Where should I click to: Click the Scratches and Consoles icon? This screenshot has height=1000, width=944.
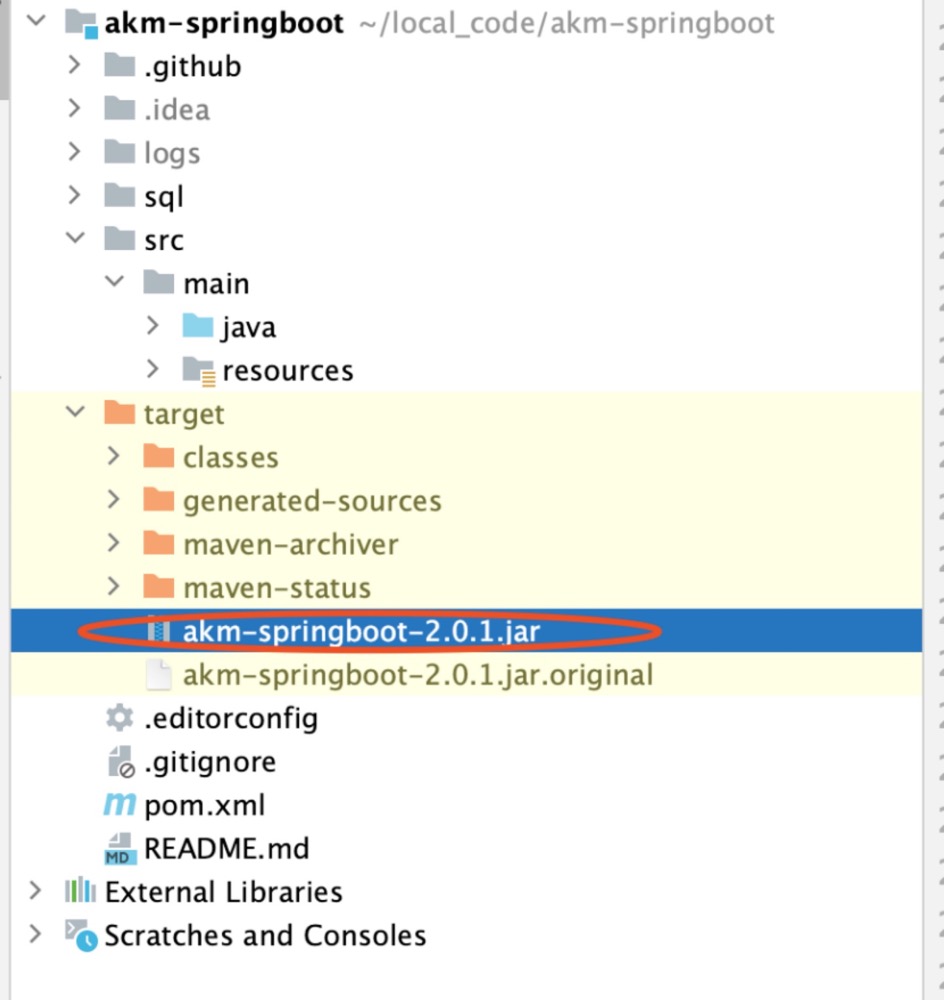[x=80, y=936]
